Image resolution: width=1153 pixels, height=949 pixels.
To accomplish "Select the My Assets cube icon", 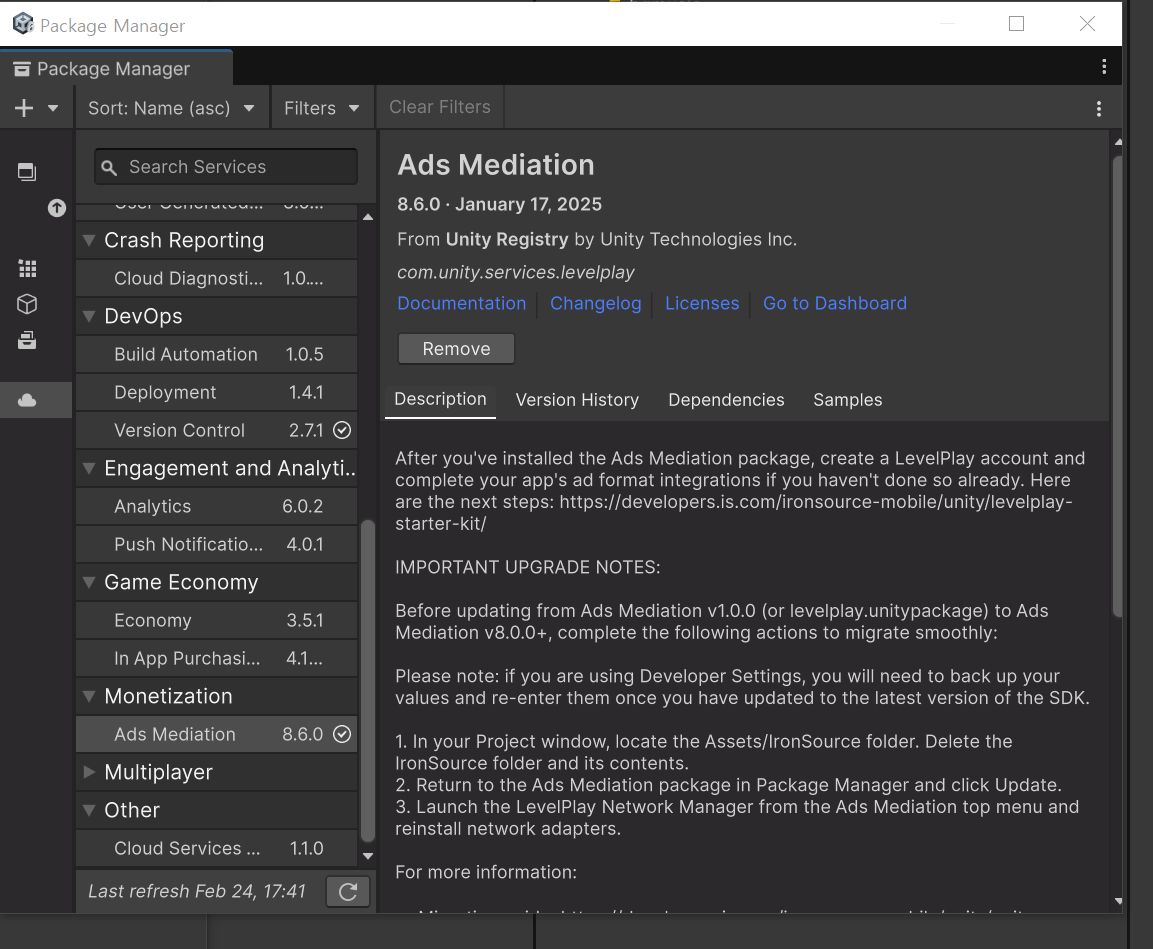I will click(x=27, y=304).
